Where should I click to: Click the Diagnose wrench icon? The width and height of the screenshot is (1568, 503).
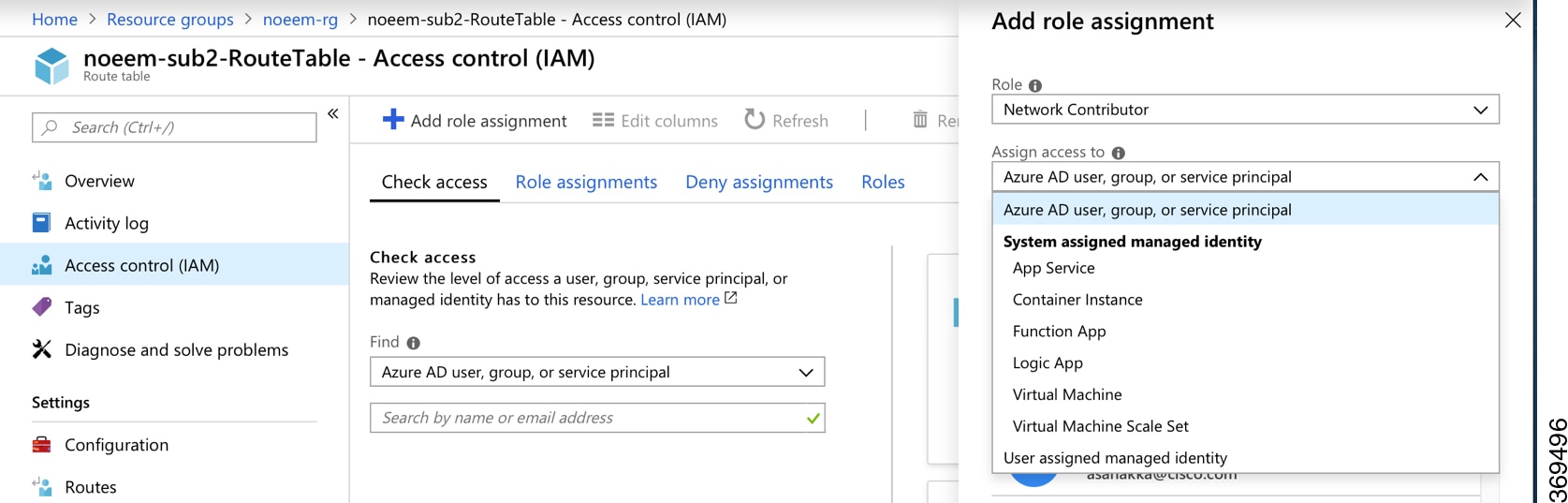tap(42, 349)
